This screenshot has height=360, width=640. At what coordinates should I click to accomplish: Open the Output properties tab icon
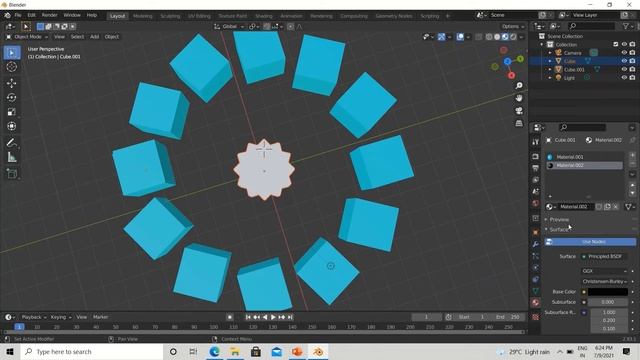click(536, 168)
